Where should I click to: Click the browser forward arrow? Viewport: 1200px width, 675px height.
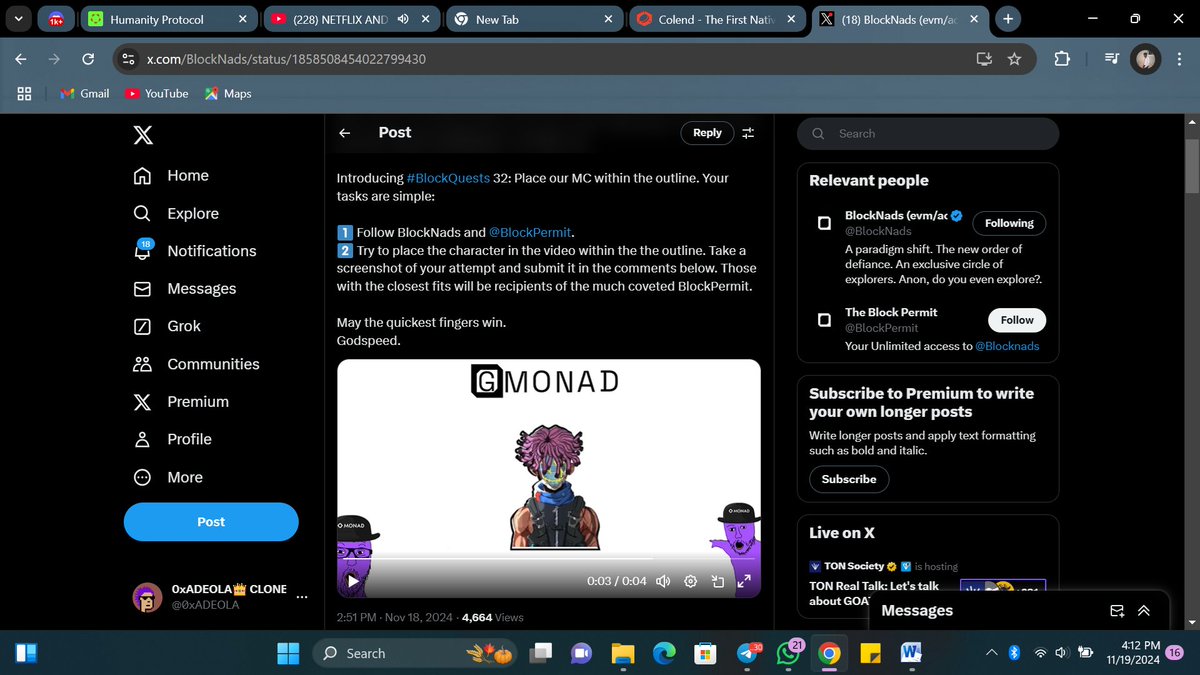click(x=54, y=59)
